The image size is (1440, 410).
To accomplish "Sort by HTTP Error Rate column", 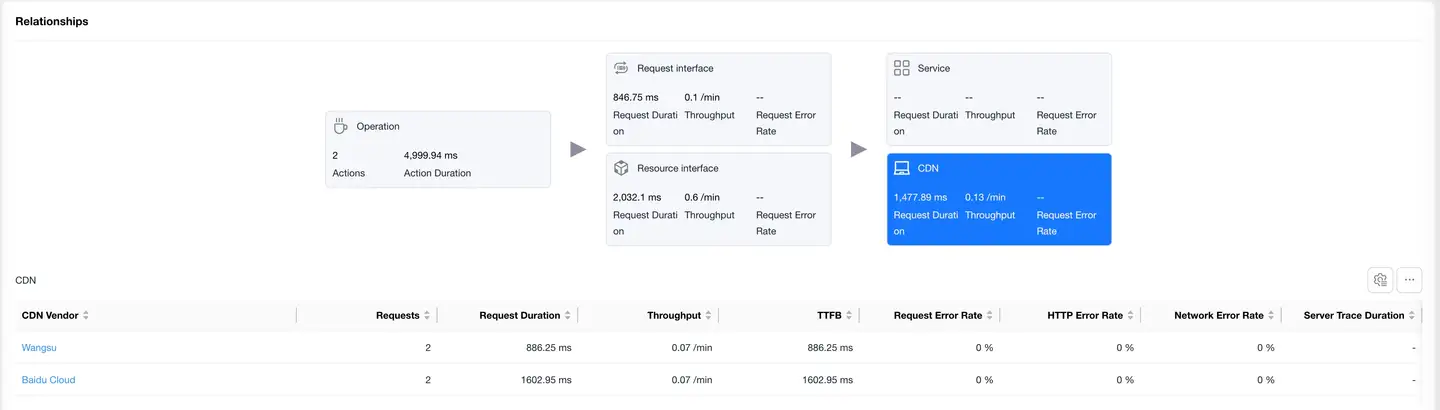I will 1132,316.
